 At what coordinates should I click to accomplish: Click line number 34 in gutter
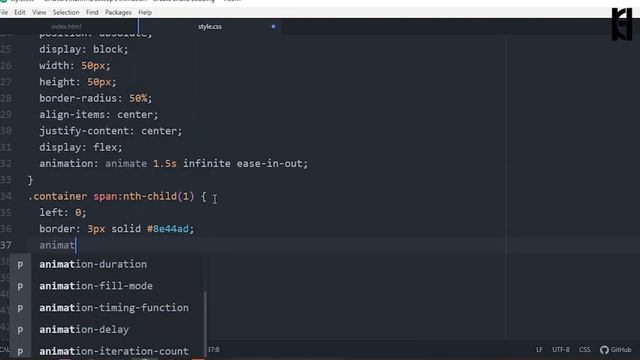click(x=6, y=196)
